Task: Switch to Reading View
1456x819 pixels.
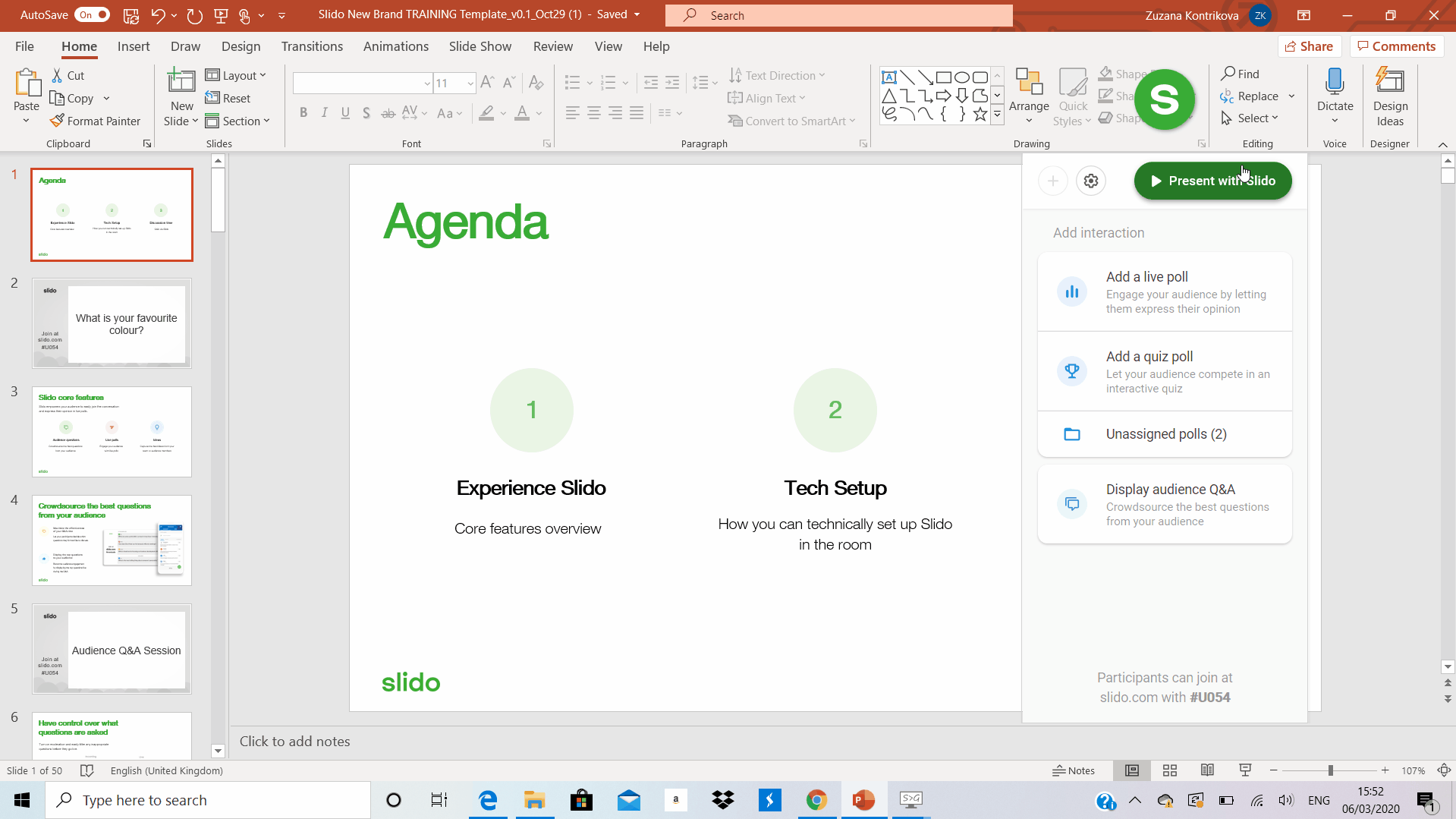Action: (x=1207, y=770)
